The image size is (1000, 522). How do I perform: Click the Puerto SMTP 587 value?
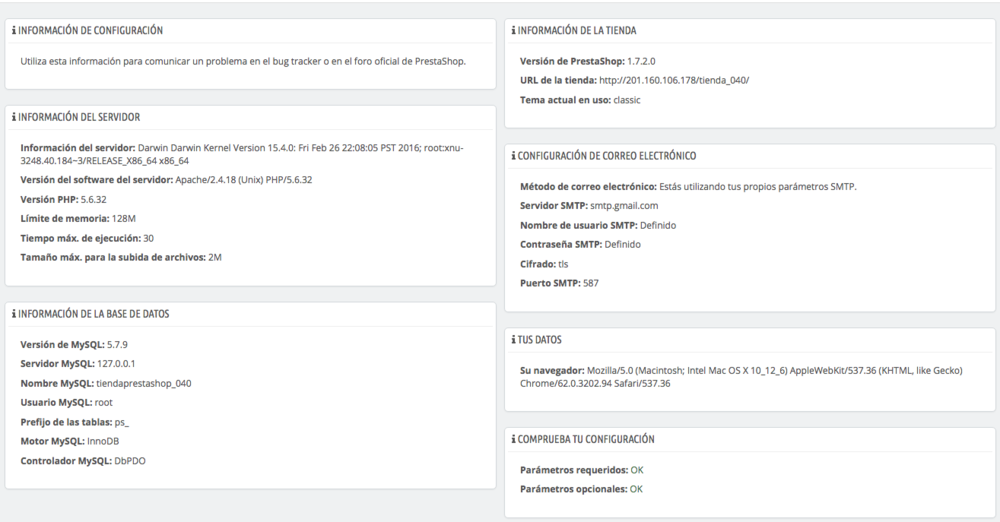(591, 283)
